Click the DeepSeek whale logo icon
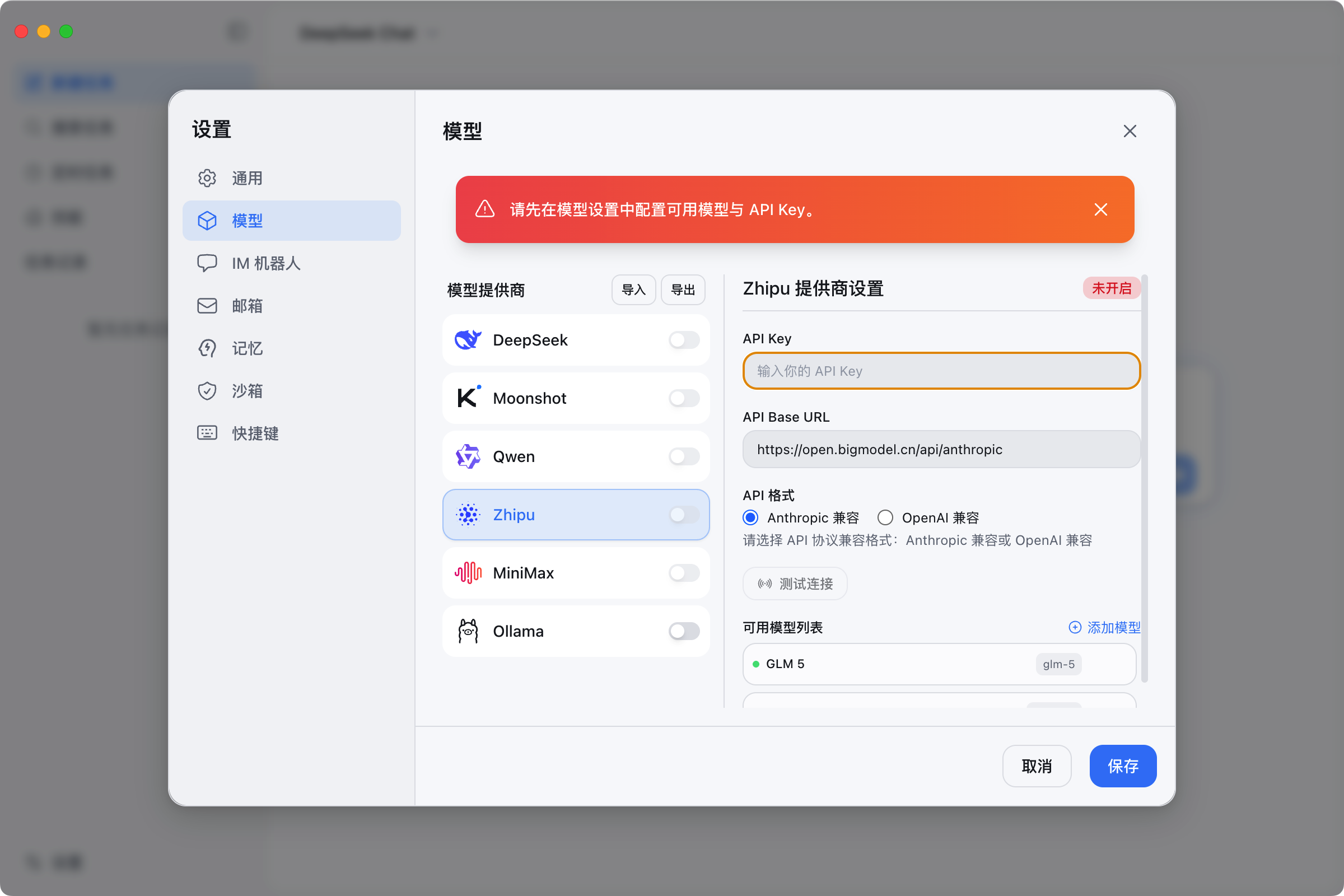1344x896 pixels. [x=468, y=340]
